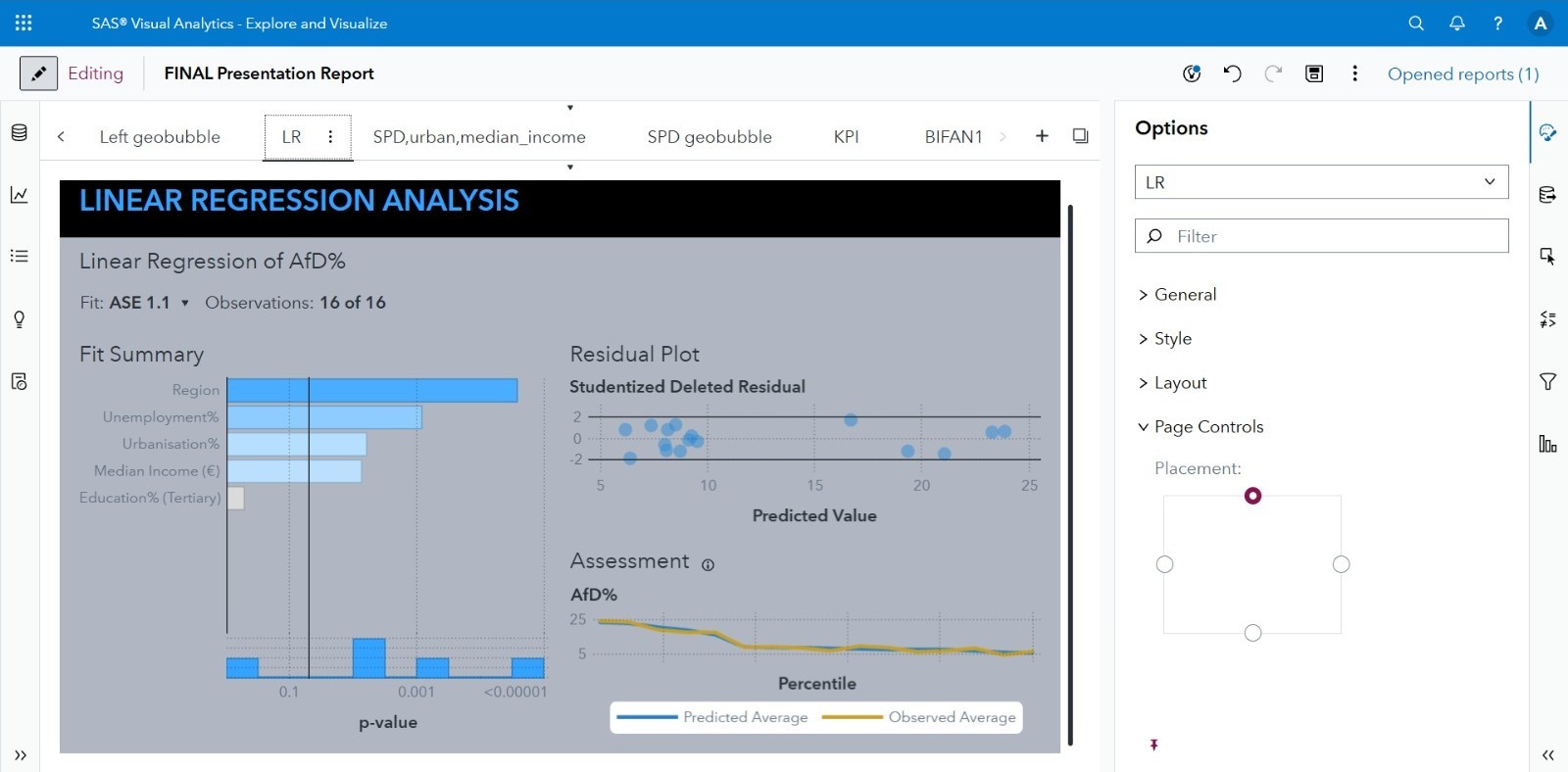This screenshot has width=1568, height=772.
Task: Open the Suggestions lightbulb pane
Action: [x=19, y=319]
